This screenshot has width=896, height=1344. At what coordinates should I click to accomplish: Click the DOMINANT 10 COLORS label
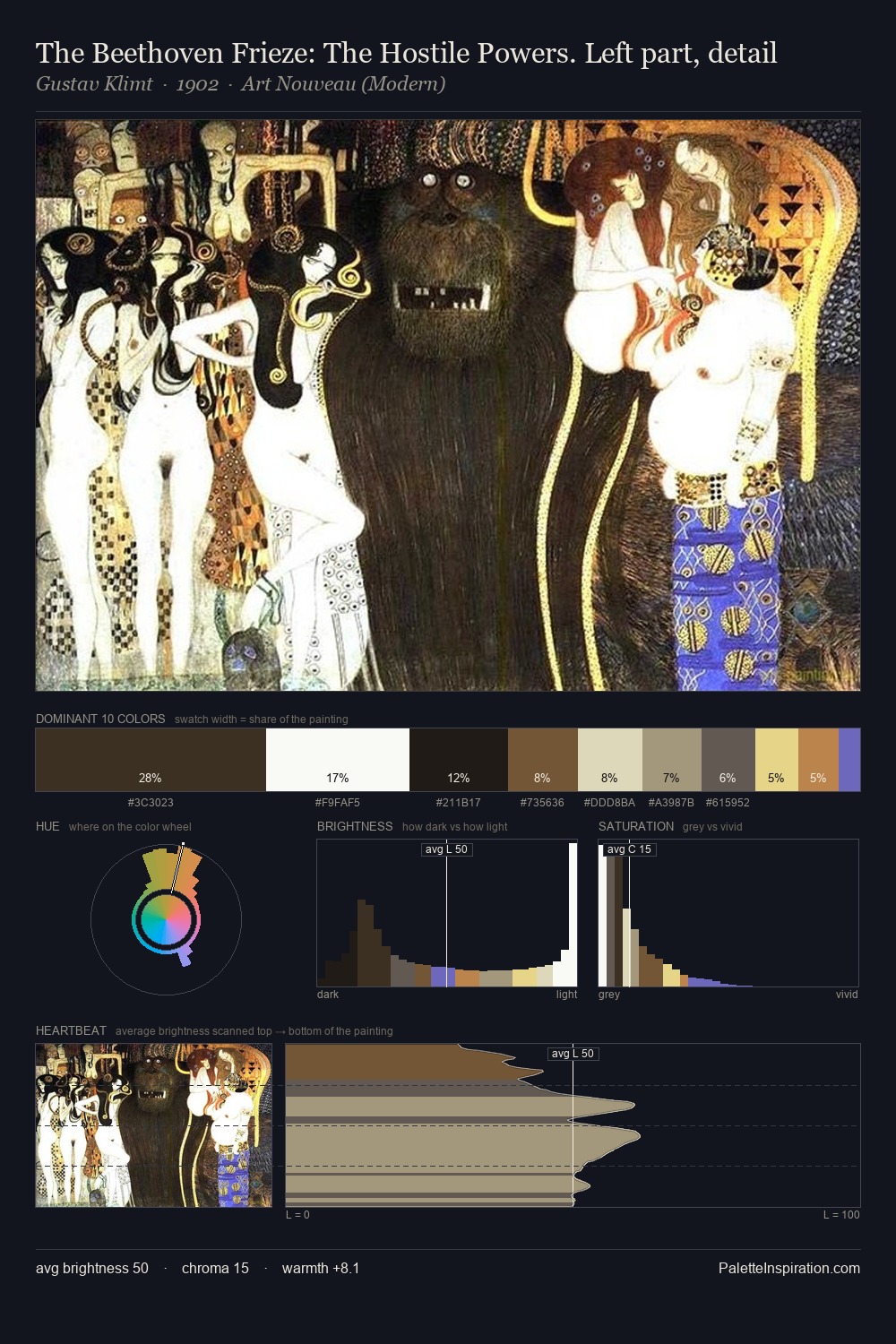tap(100, 719)
